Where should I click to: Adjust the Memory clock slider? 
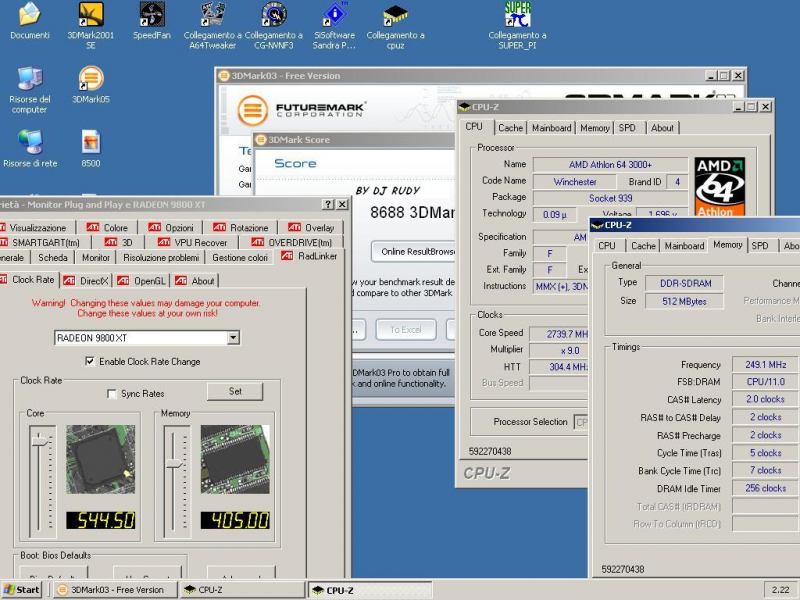175,464
